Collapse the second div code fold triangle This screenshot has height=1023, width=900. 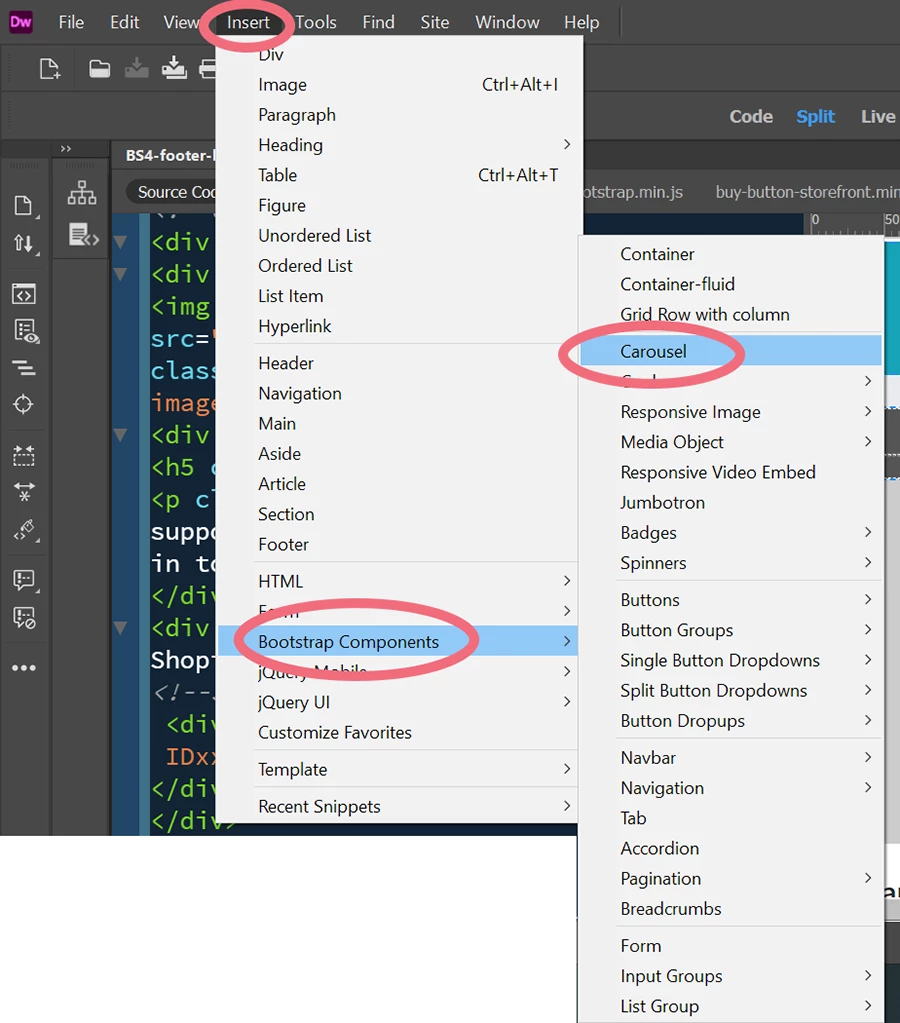coord(120,274)
